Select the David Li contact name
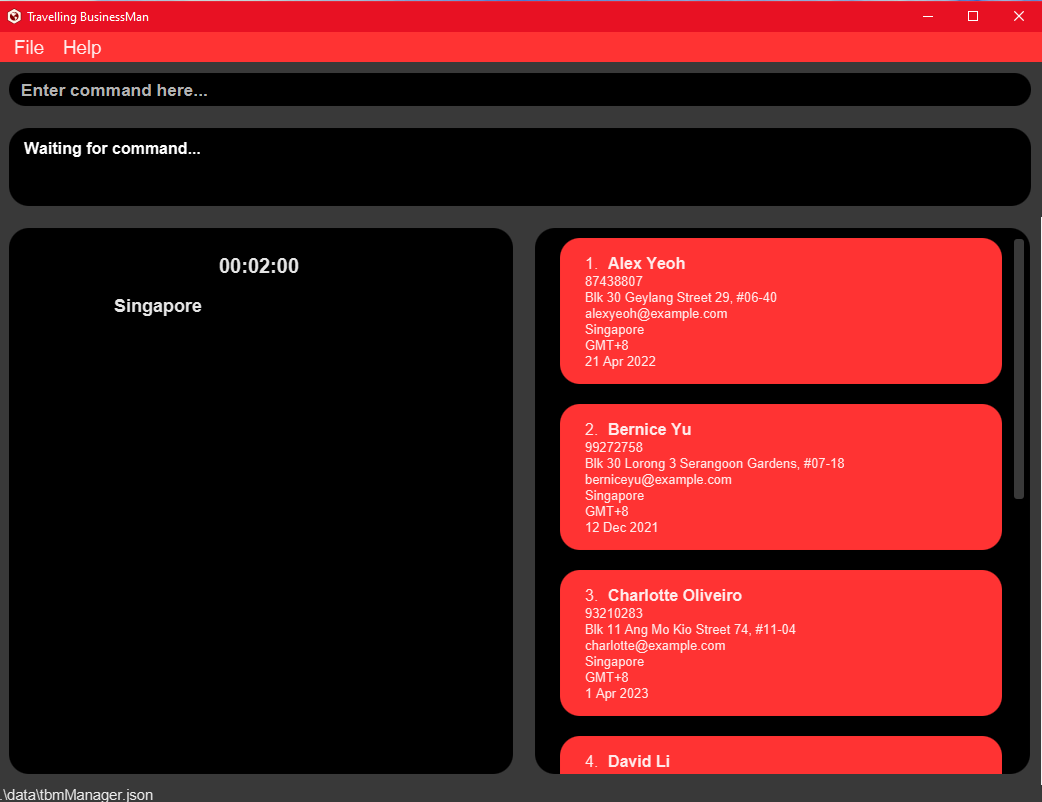 pos(639,761)
